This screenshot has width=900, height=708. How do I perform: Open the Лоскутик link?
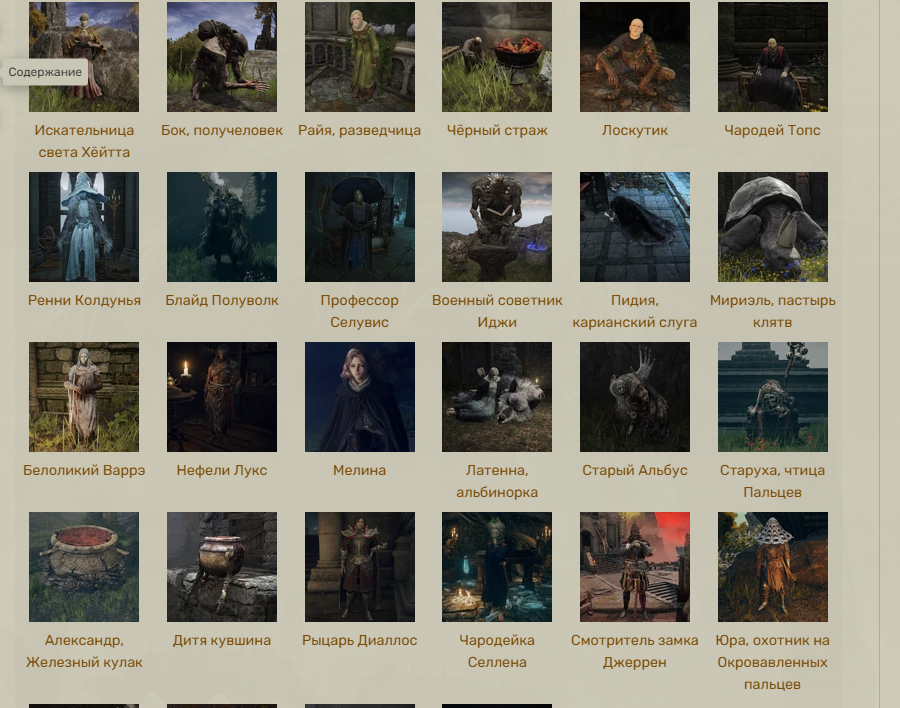[634, 130]
